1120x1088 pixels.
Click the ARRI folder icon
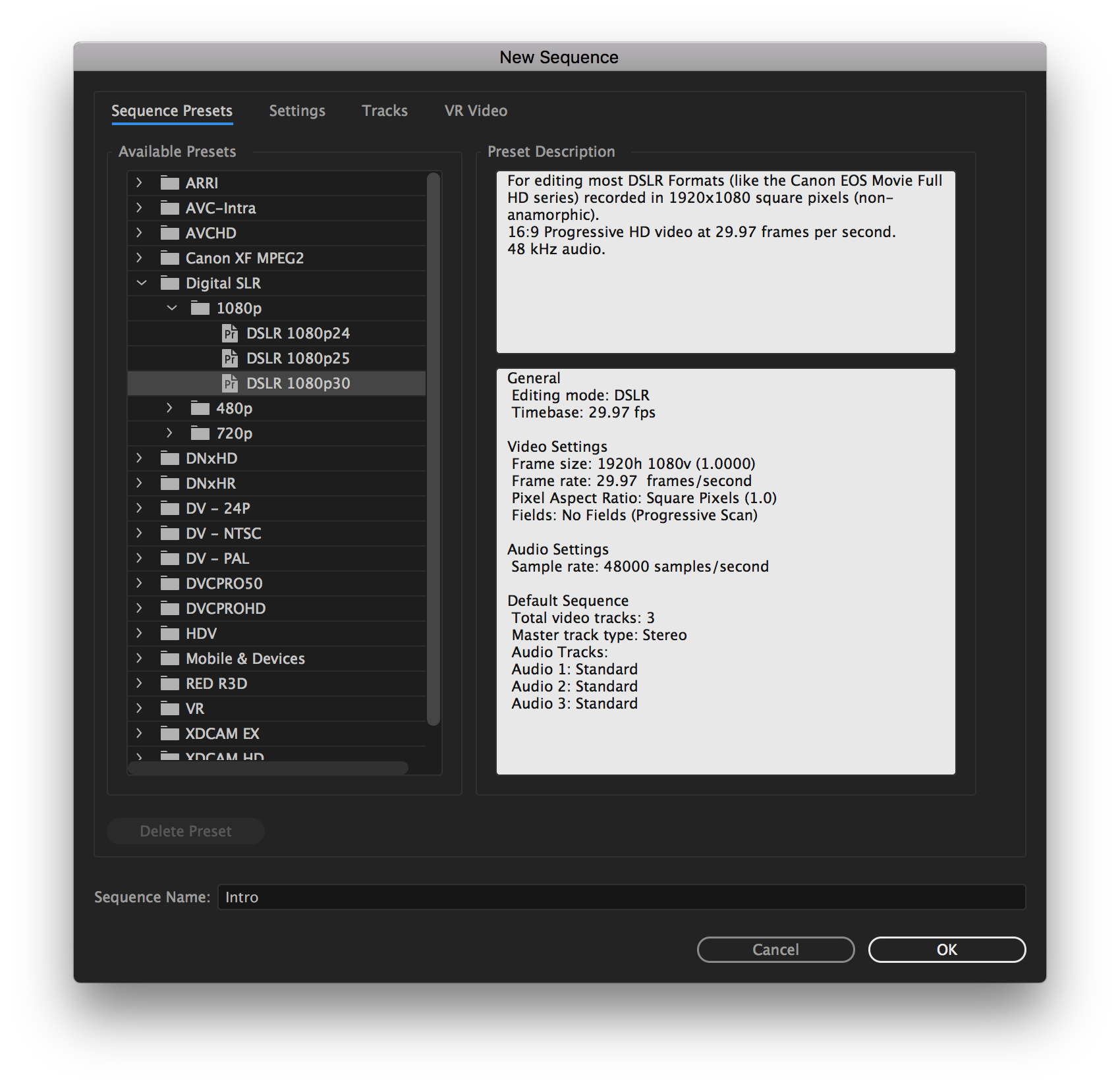pos(170,183)
